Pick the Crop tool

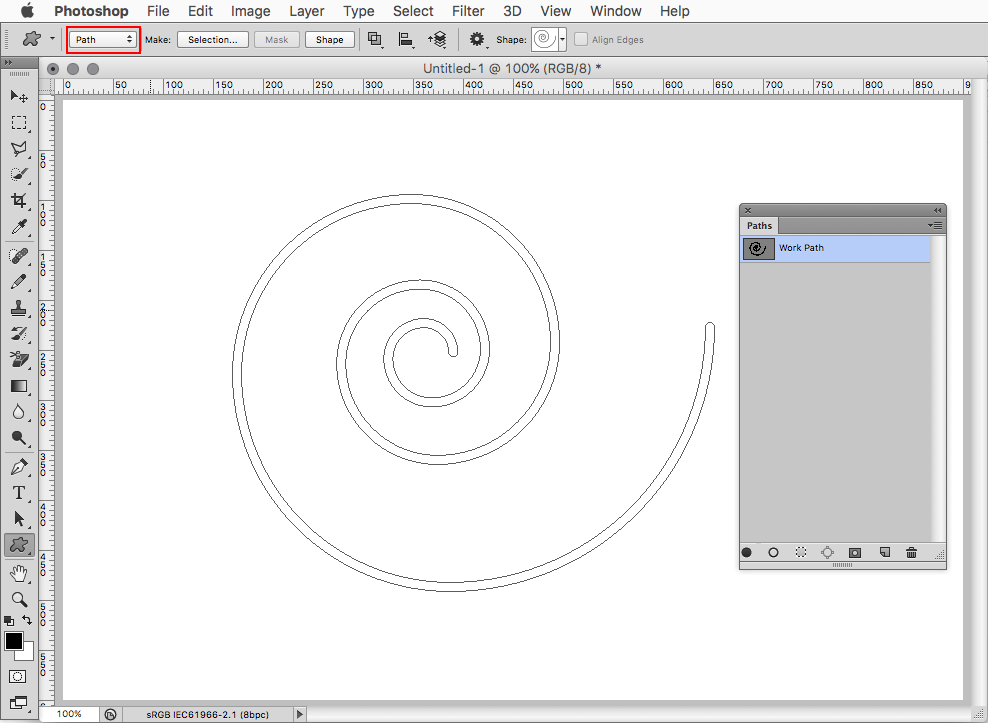coord(19,201)
